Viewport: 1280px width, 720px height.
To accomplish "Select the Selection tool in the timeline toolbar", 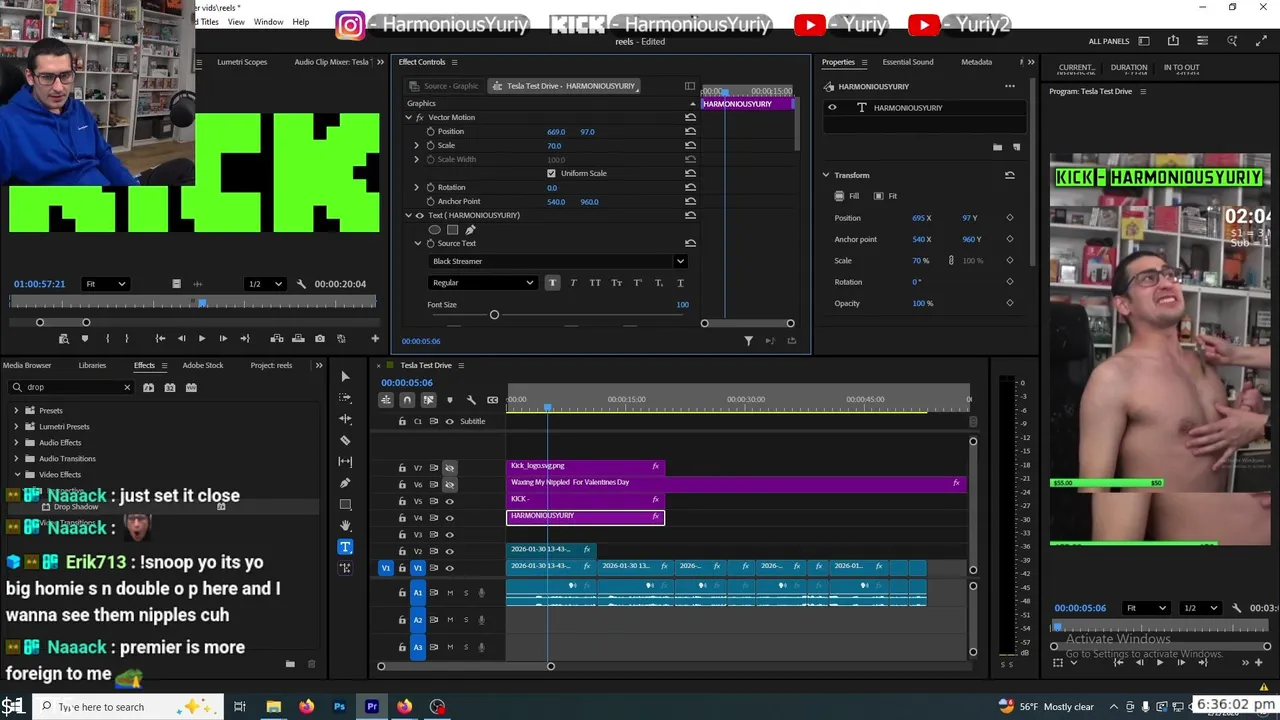I will point(345,377).
